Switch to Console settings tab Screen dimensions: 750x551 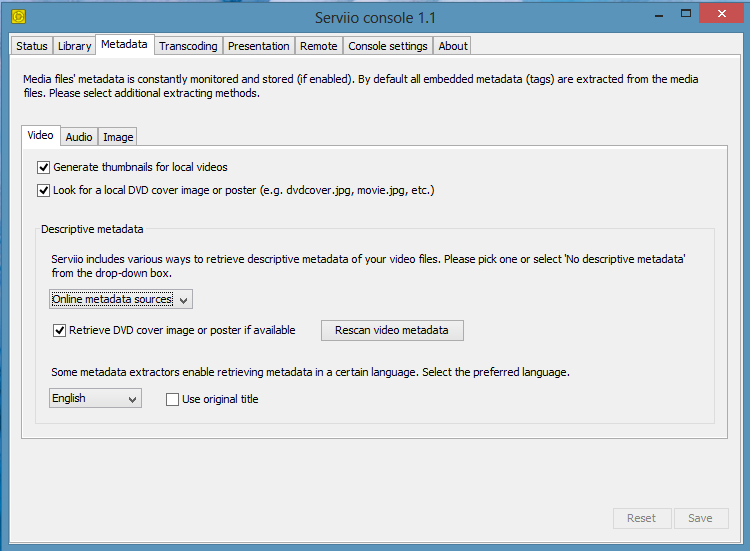point(388,46)
